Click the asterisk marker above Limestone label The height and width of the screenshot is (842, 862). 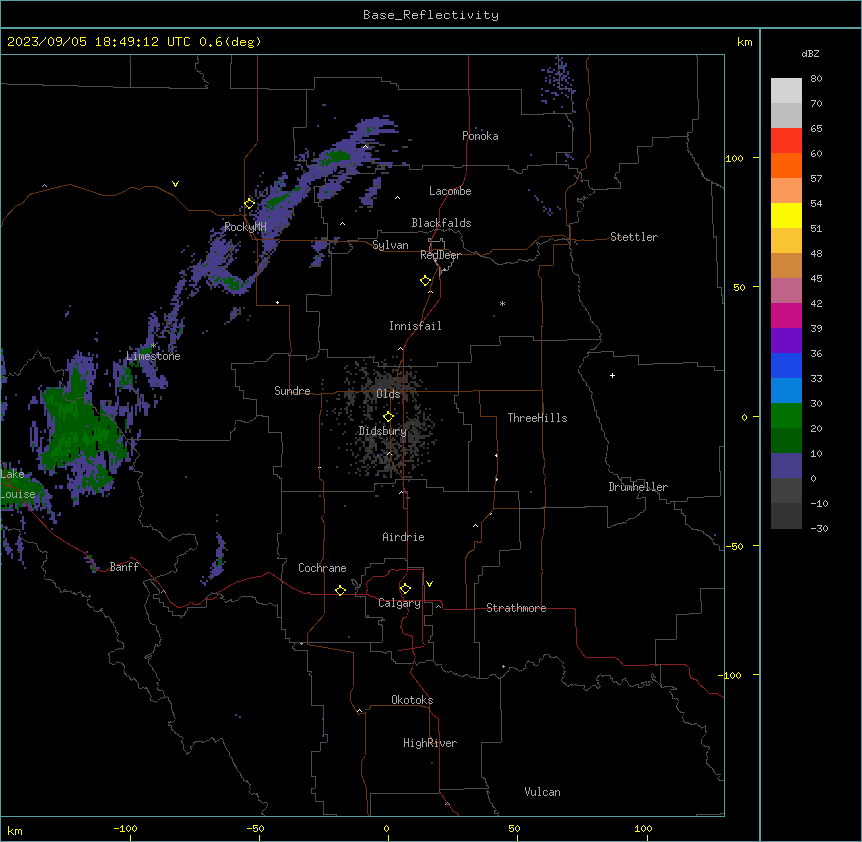pyautogui.click(x=153, y=346)
